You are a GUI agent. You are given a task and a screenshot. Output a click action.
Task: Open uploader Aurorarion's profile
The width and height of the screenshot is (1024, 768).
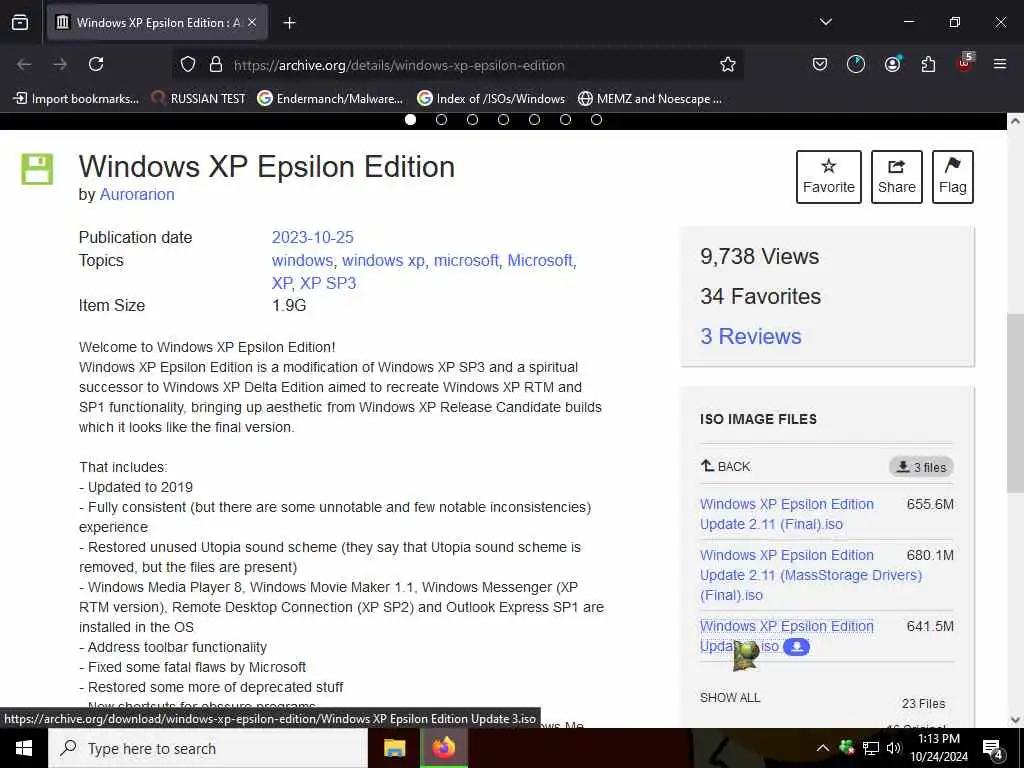coord(137,195)
